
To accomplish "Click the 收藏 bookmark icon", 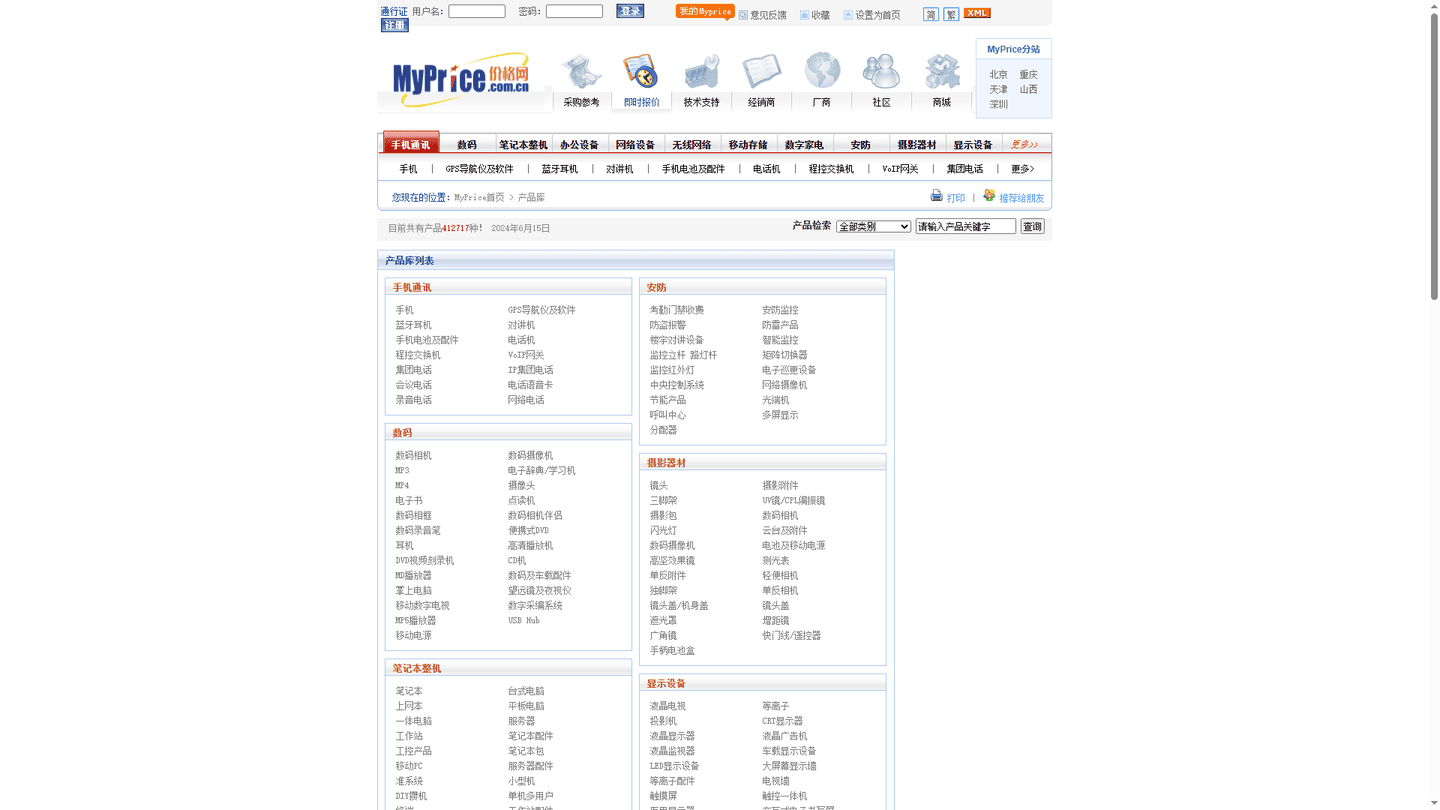I will click(804, 15).
